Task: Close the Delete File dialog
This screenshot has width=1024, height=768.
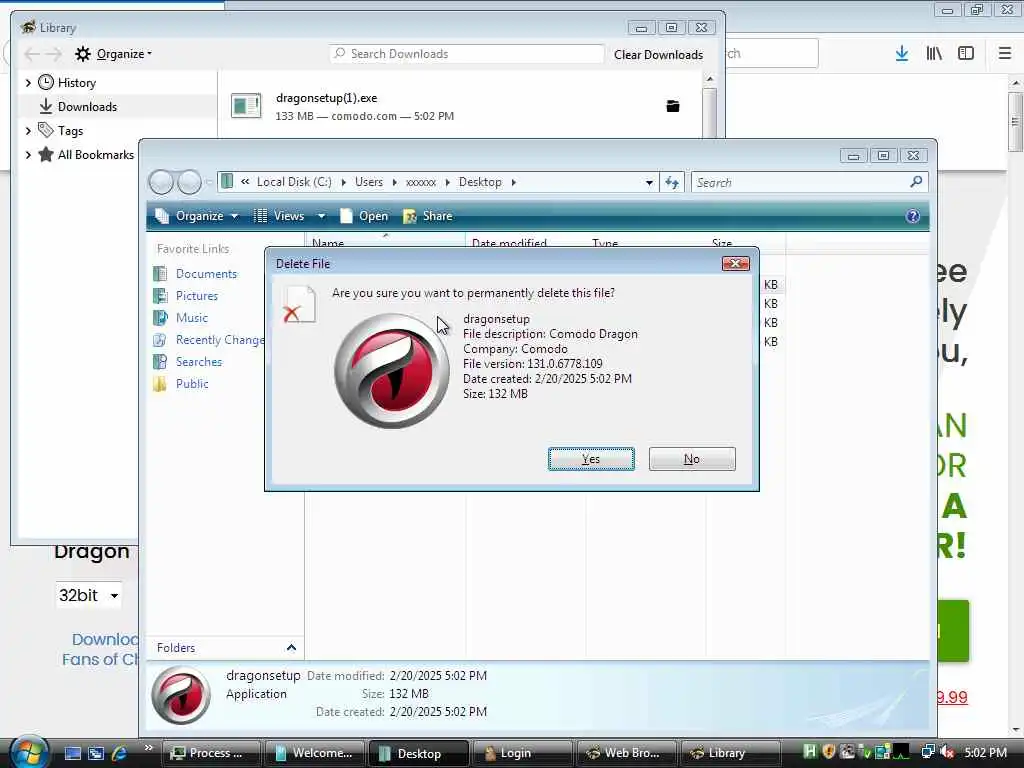Action: point(735,263)
